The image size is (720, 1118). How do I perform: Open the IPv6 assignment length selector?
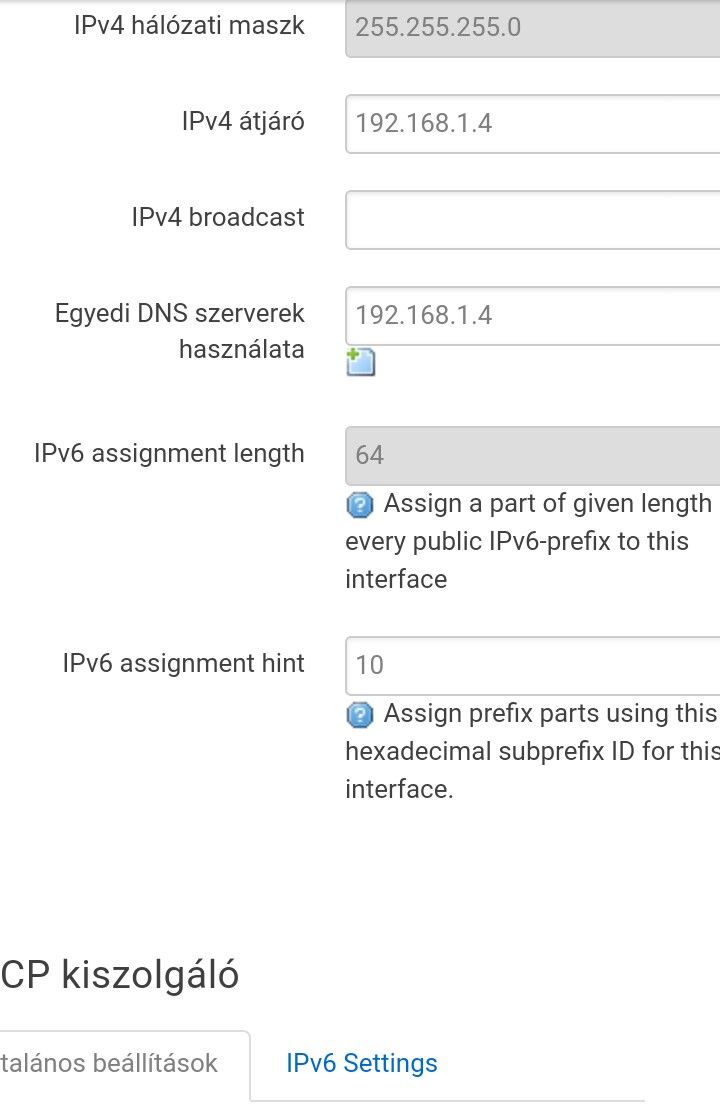click(533, 456)
